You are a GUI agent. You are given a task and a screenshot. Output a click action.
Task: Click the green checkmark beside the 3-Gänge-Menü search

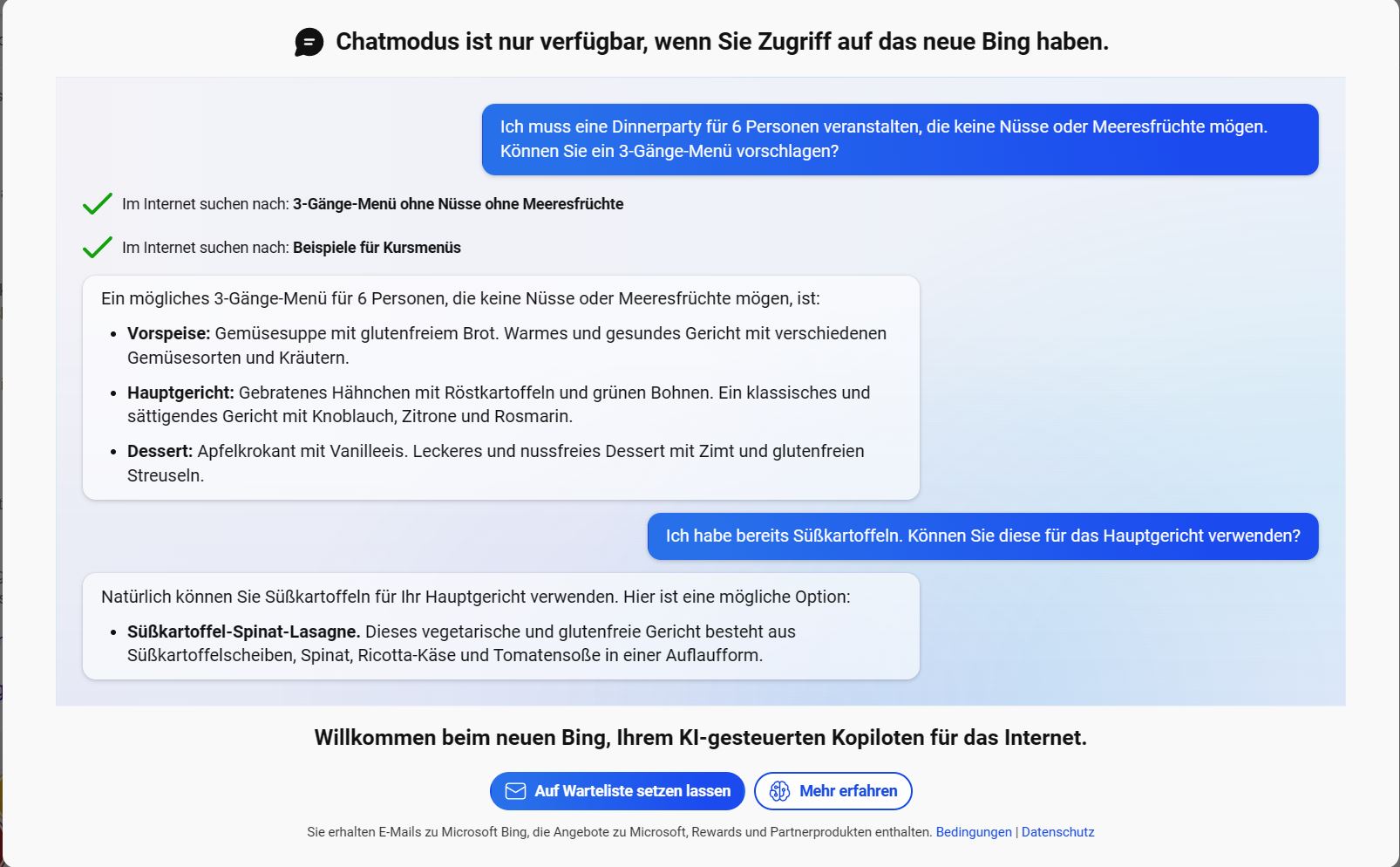(x=97, y=204)
